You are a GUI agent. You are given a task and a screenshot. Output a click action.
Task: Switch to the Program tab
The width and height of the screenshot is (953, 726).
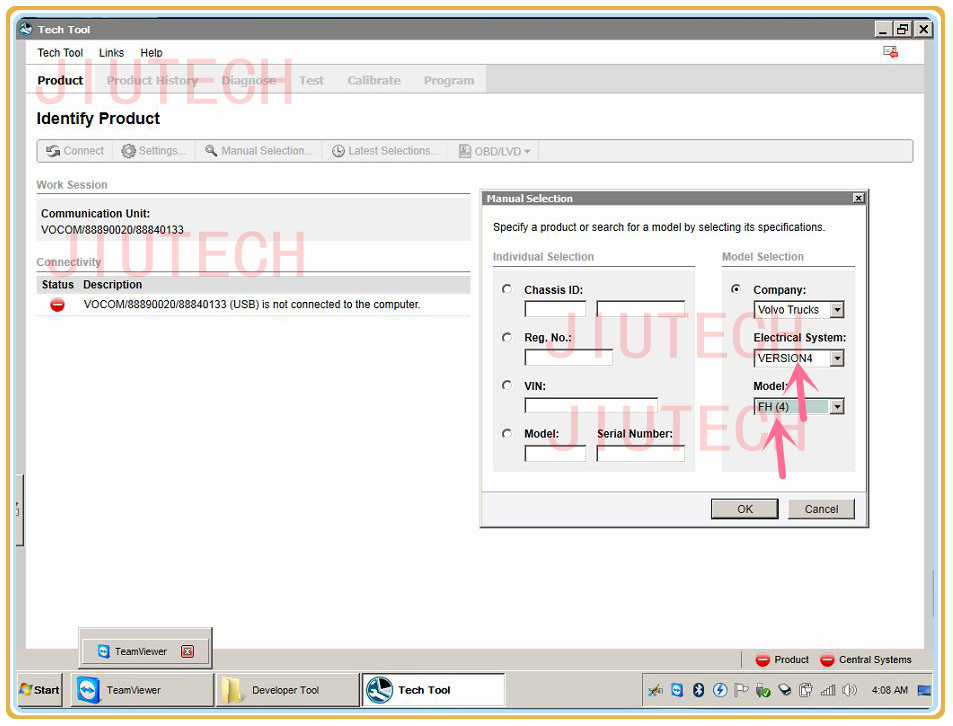(449, 81)
